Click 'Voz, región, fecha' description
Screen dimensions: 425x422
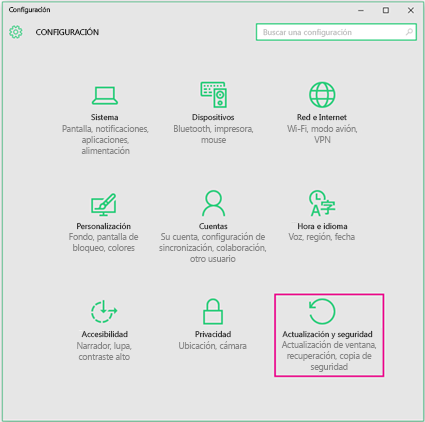(322, 237)
